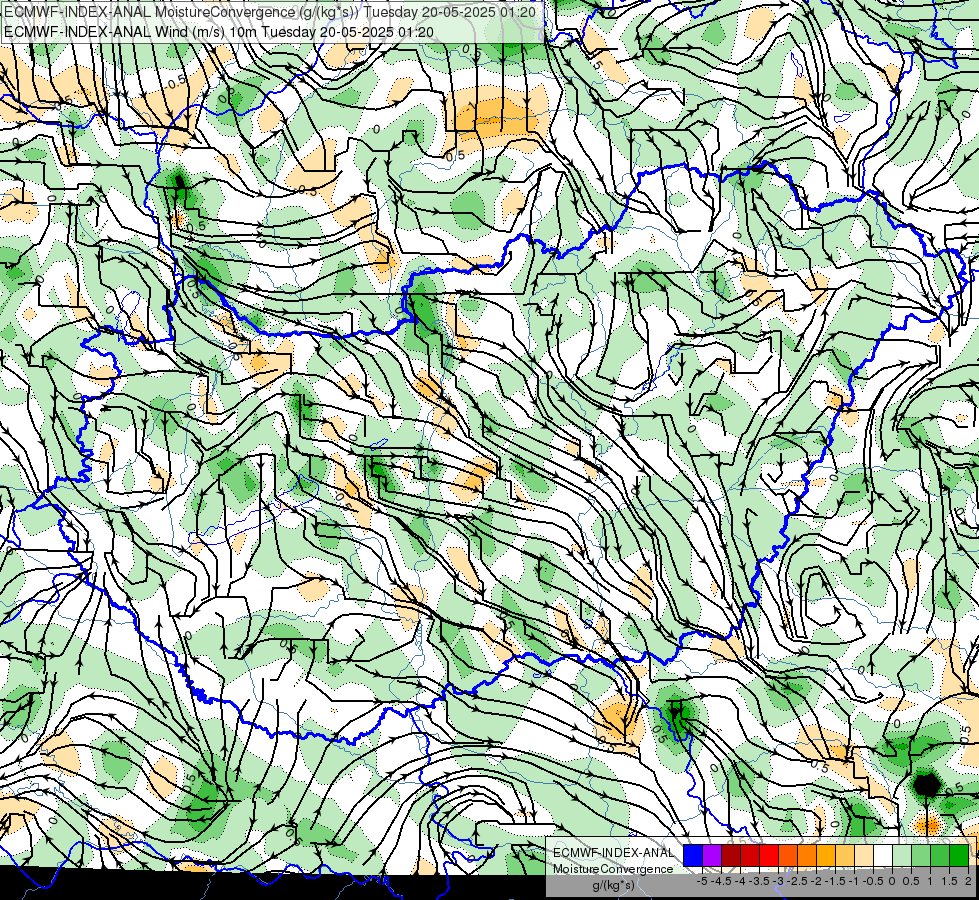
Task: Select the darkest red legend swatch
Action: (731, 856)
